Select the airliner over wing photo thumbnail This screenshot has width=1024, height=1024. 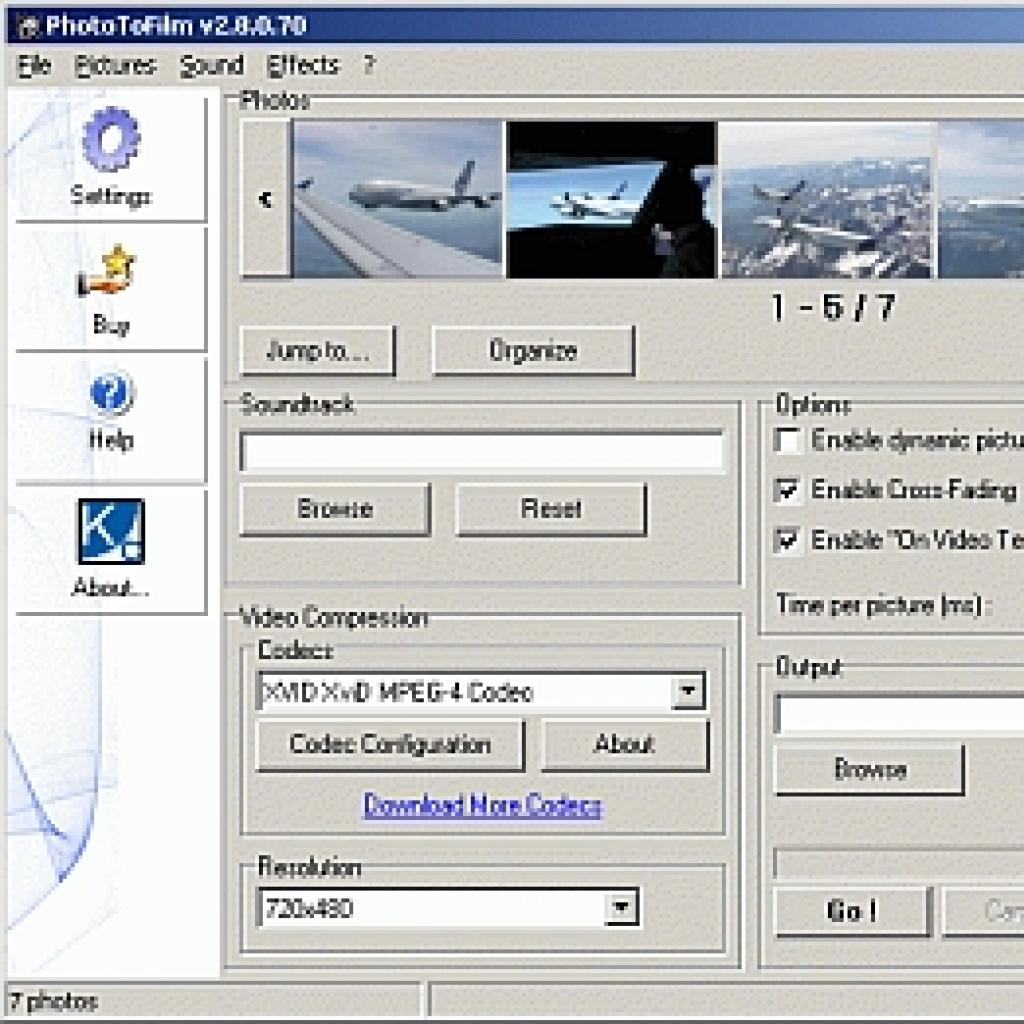point(398,200)
